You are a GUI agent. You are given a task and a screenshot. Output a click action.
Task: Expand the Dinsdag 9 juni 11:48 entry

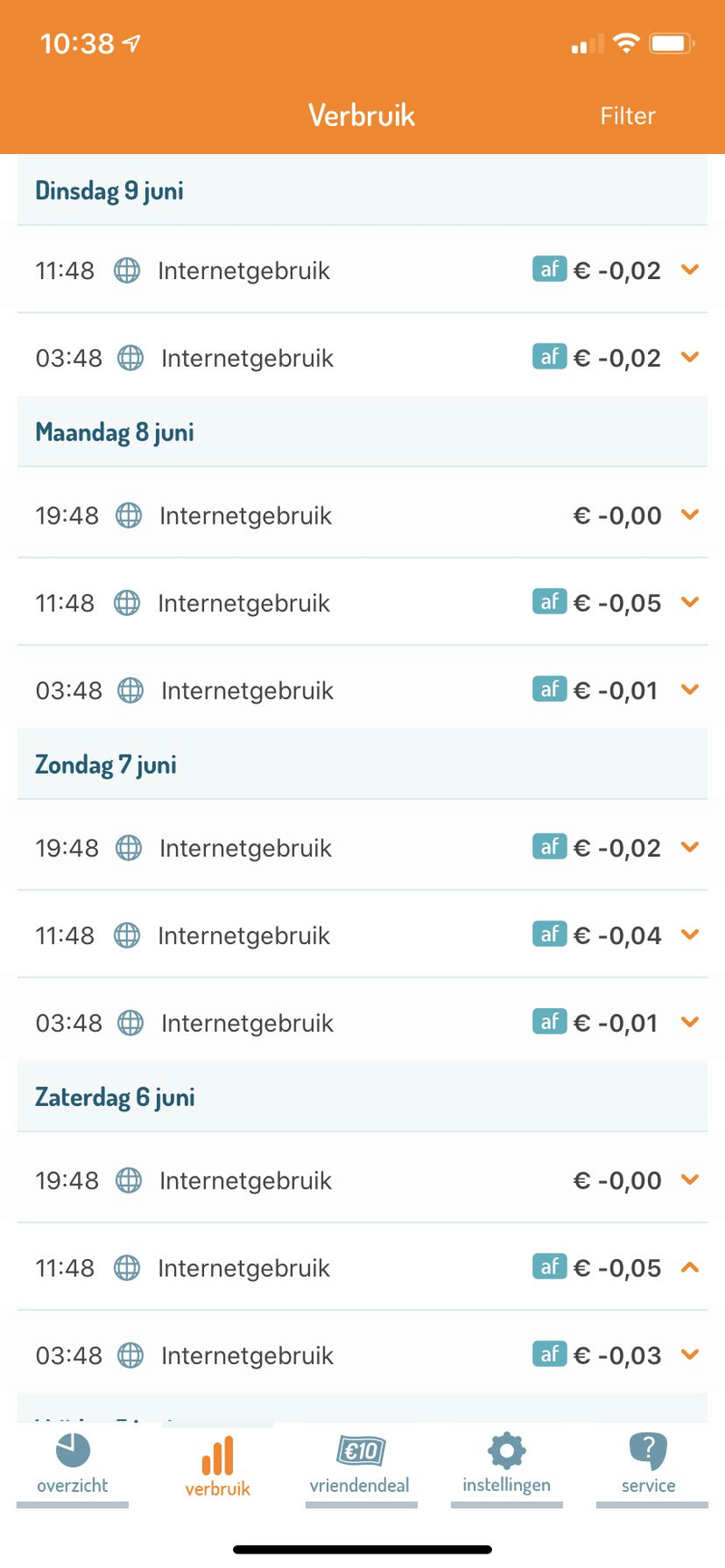coord(690,270)
